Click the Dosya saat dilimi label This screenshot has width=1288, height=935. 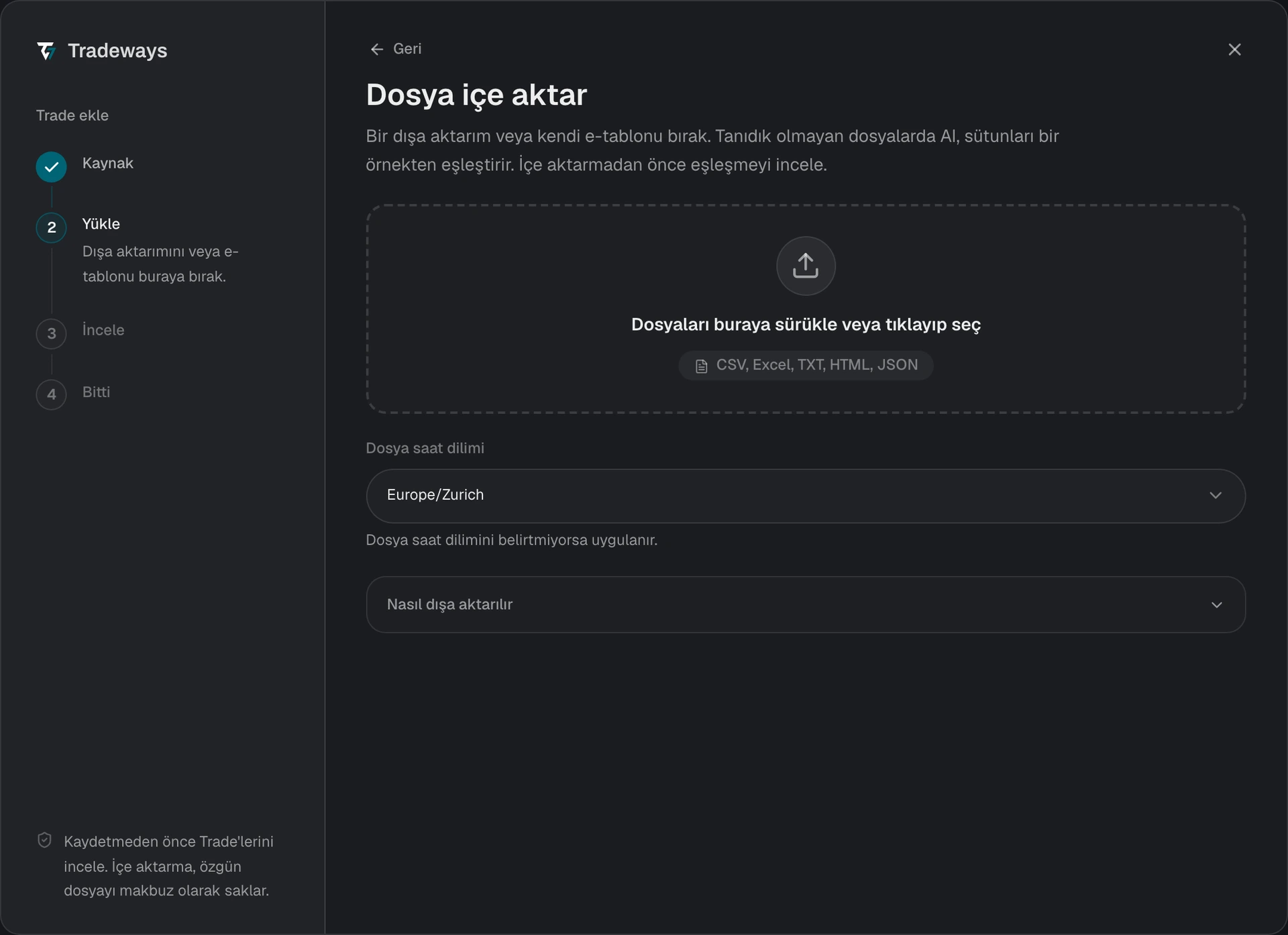click(x=425, y=448)
